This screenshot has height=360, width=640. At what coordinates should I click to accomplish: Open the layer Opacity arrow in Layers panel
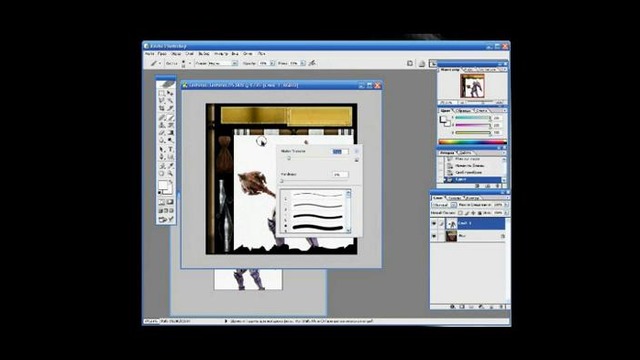pyautogui.click(x=506, y=205)
